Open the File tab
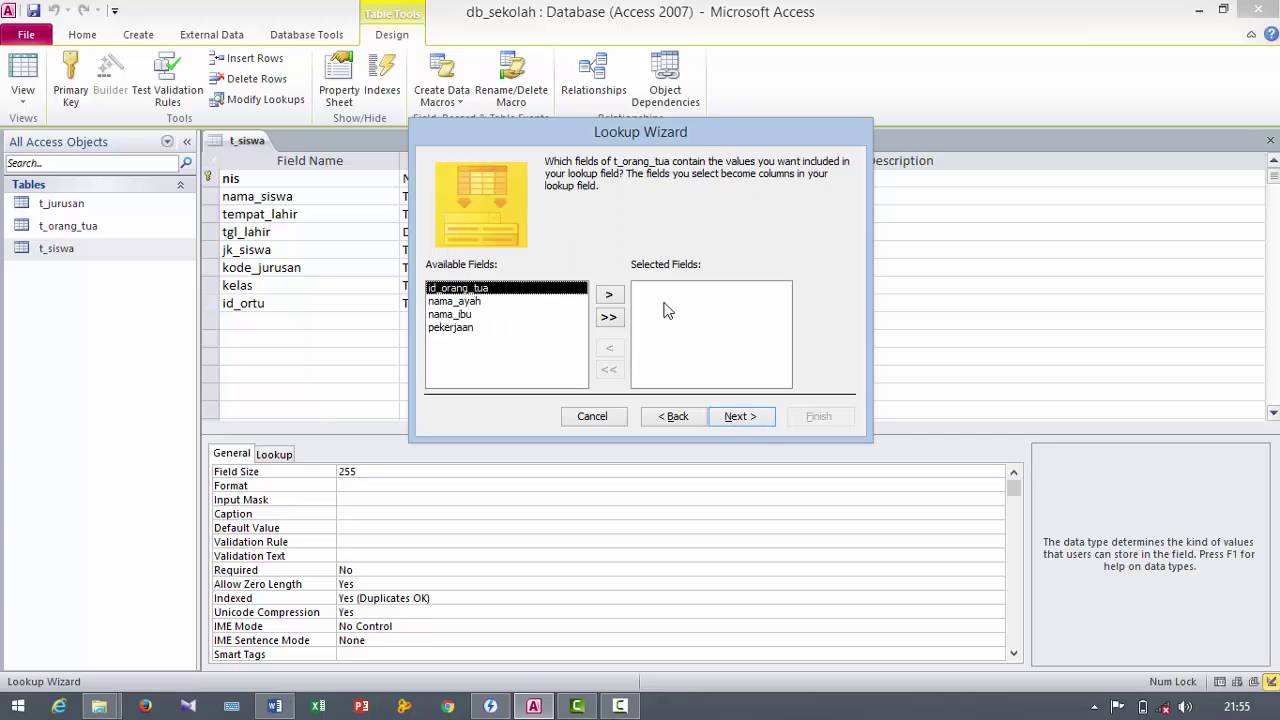Screen dimensions: 1280x720 click(x=26, y=34)
